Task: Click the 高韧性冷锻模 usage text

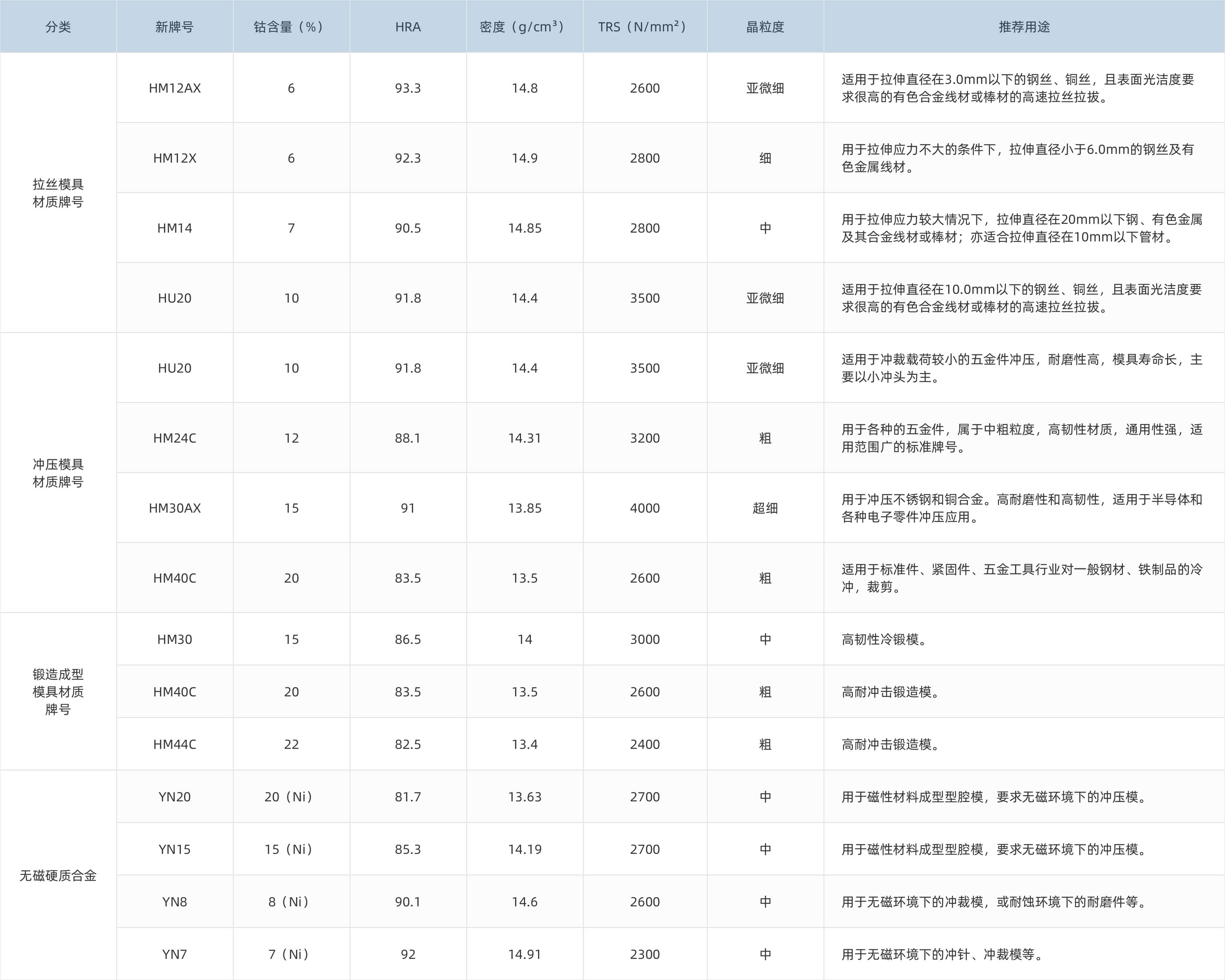Action: (884, 639)
